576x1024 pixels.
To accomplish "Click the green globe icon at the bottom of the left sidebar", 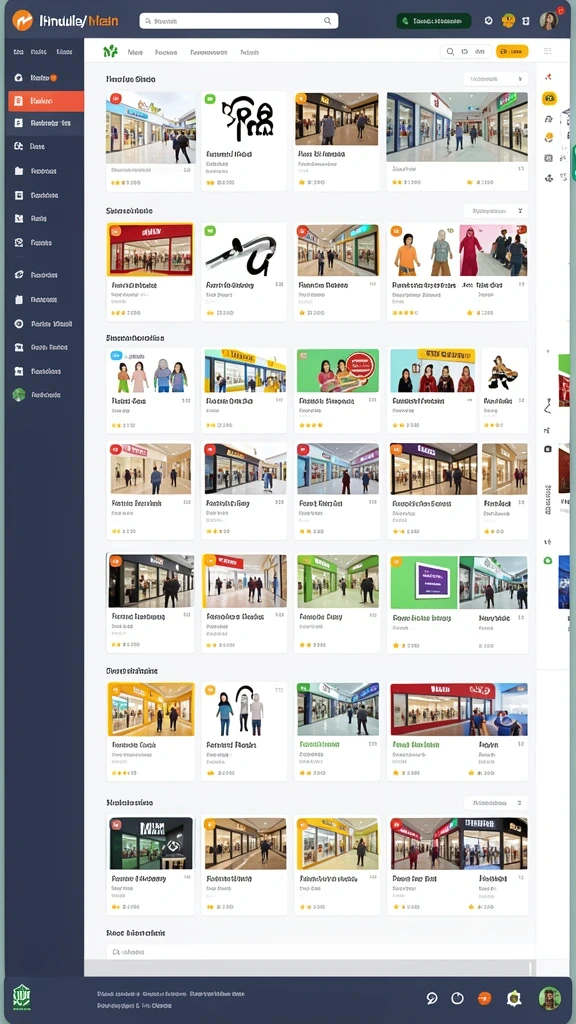I will click(19, 394).
